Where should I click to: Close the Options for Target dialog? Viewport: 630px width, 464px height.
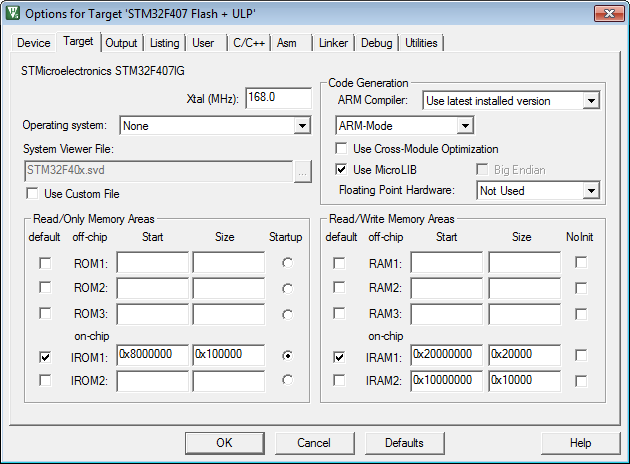tap(609, 14)
